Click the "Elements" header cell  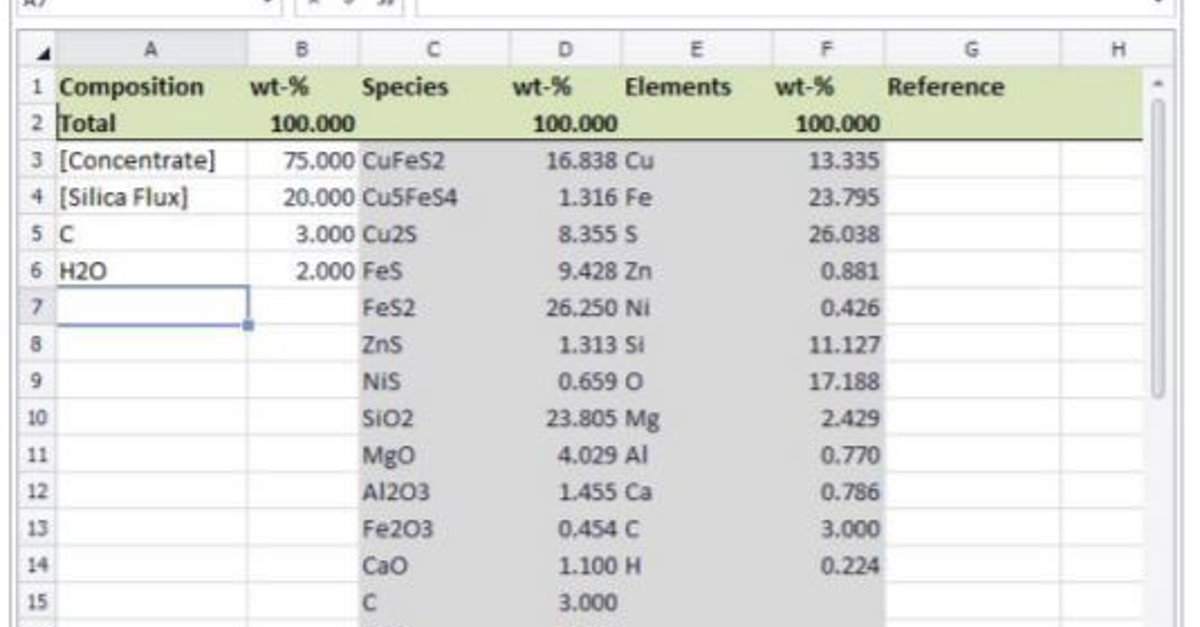tap(697, 87)
